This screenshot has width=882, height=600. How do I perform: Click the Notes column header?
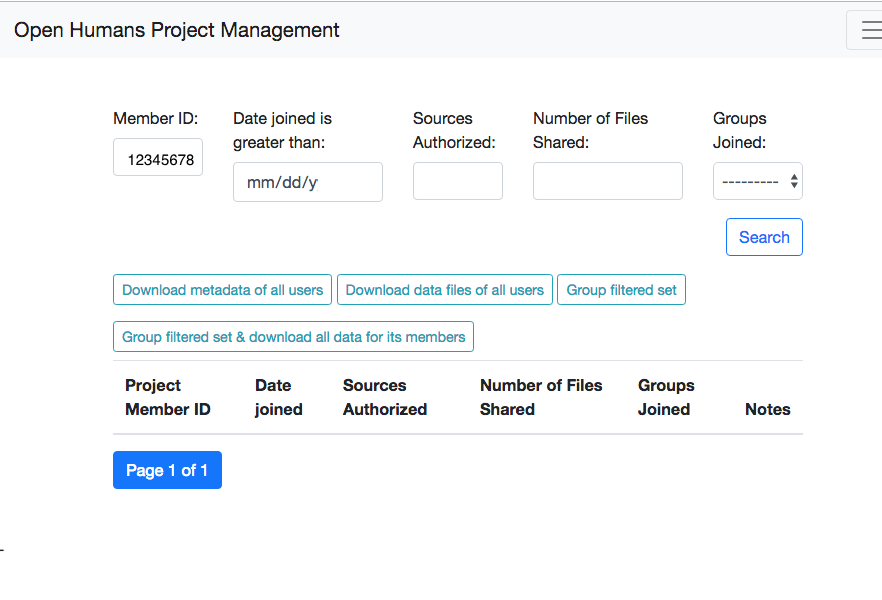pyautogui.click(x=767, y=409)
